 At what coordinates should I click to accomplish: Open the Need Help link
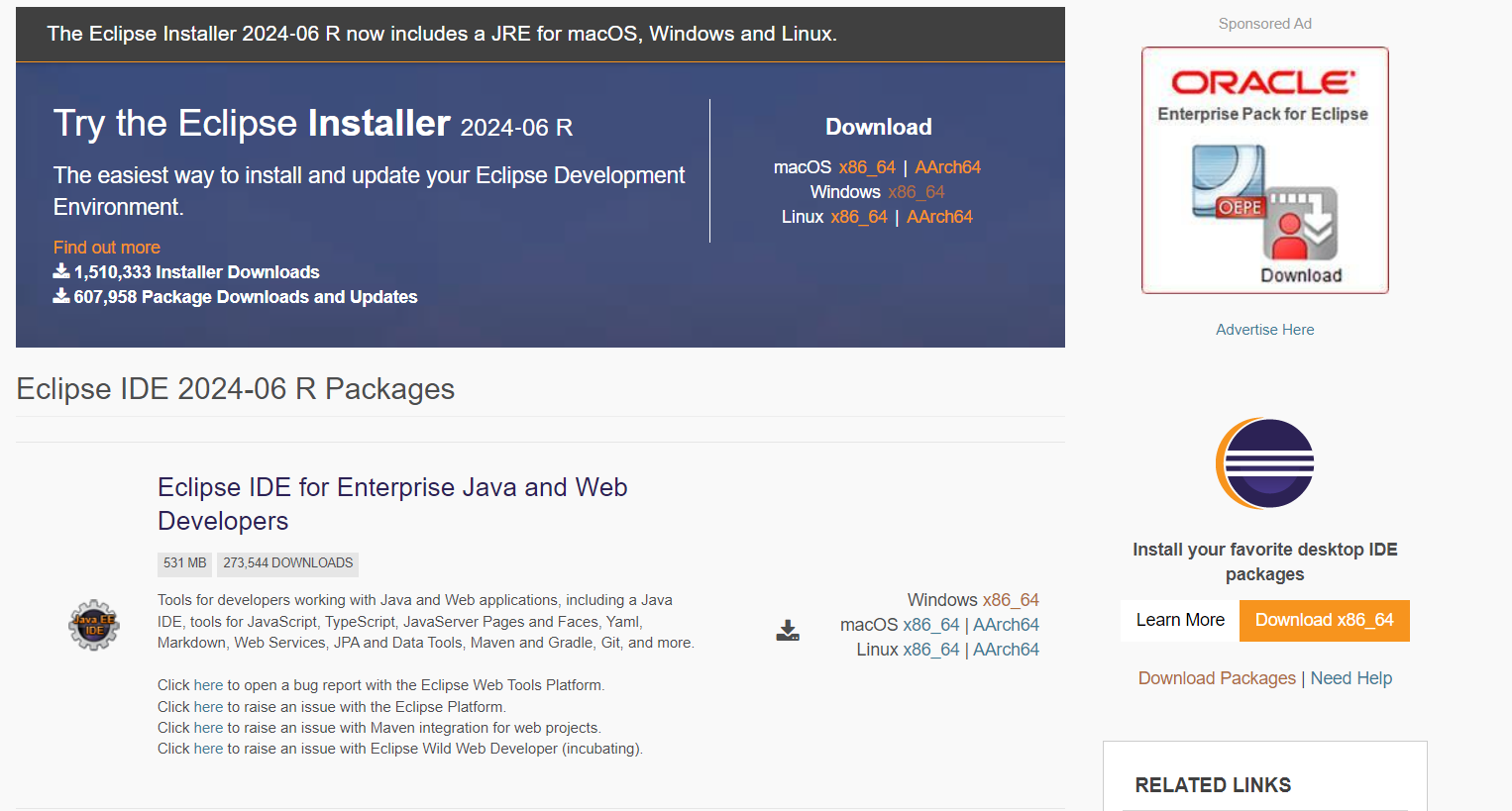(x=1351, y=678)
